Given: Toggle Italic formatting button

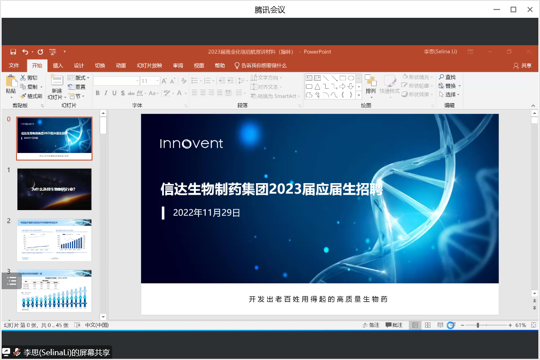Looking at the screenshot, I should point(106,93).
